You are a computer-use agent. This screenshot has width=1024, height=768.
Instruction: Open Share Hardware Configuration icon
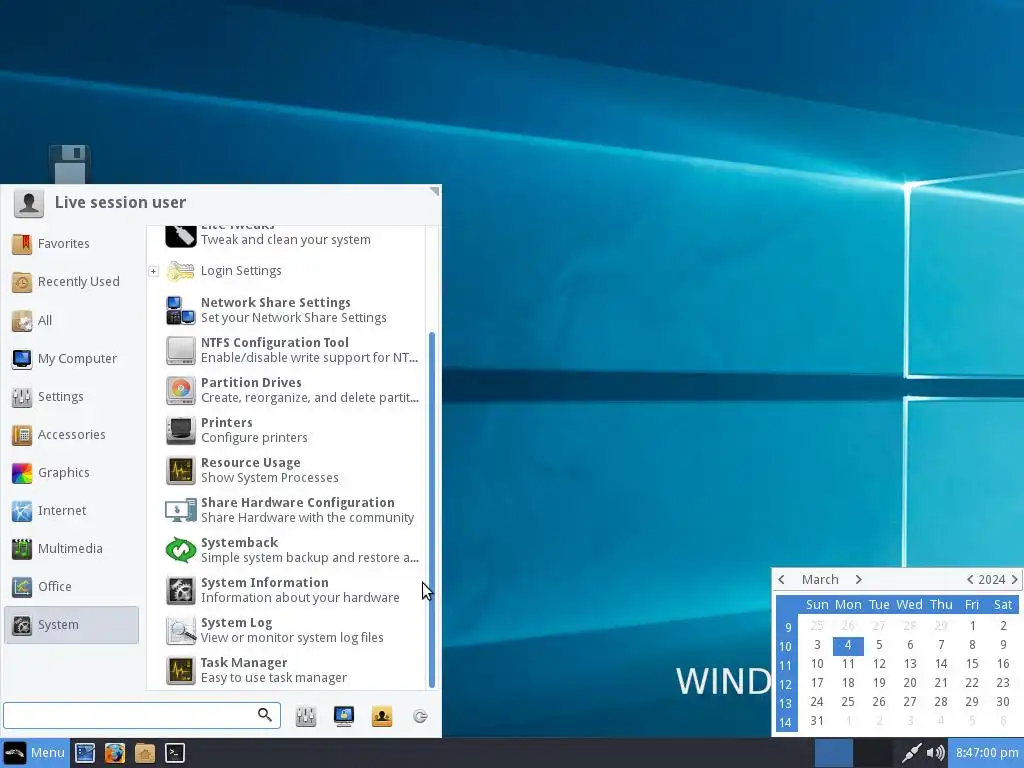(180, 510)
